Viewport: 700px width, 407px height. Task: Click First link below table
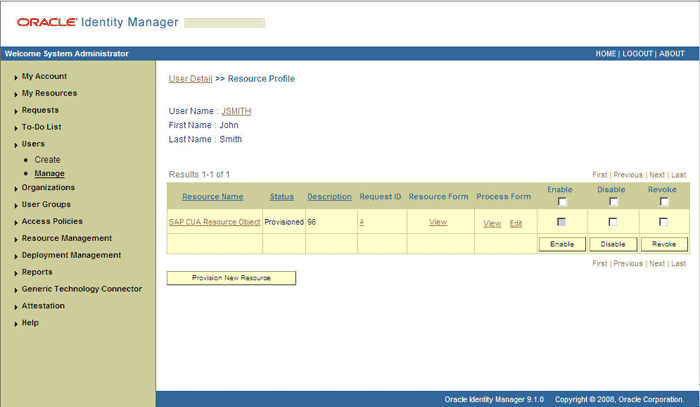click(x=600, y=264)
